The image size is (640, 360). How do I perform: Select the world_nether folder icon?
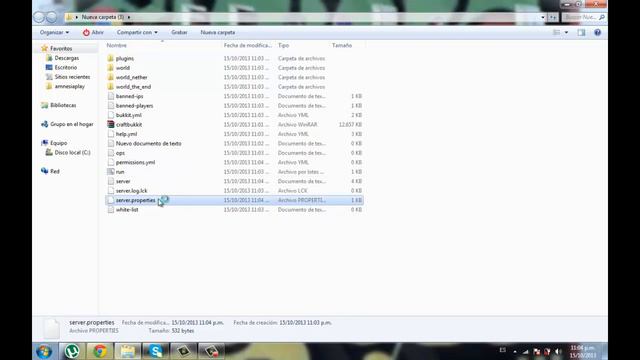point(111,77)
